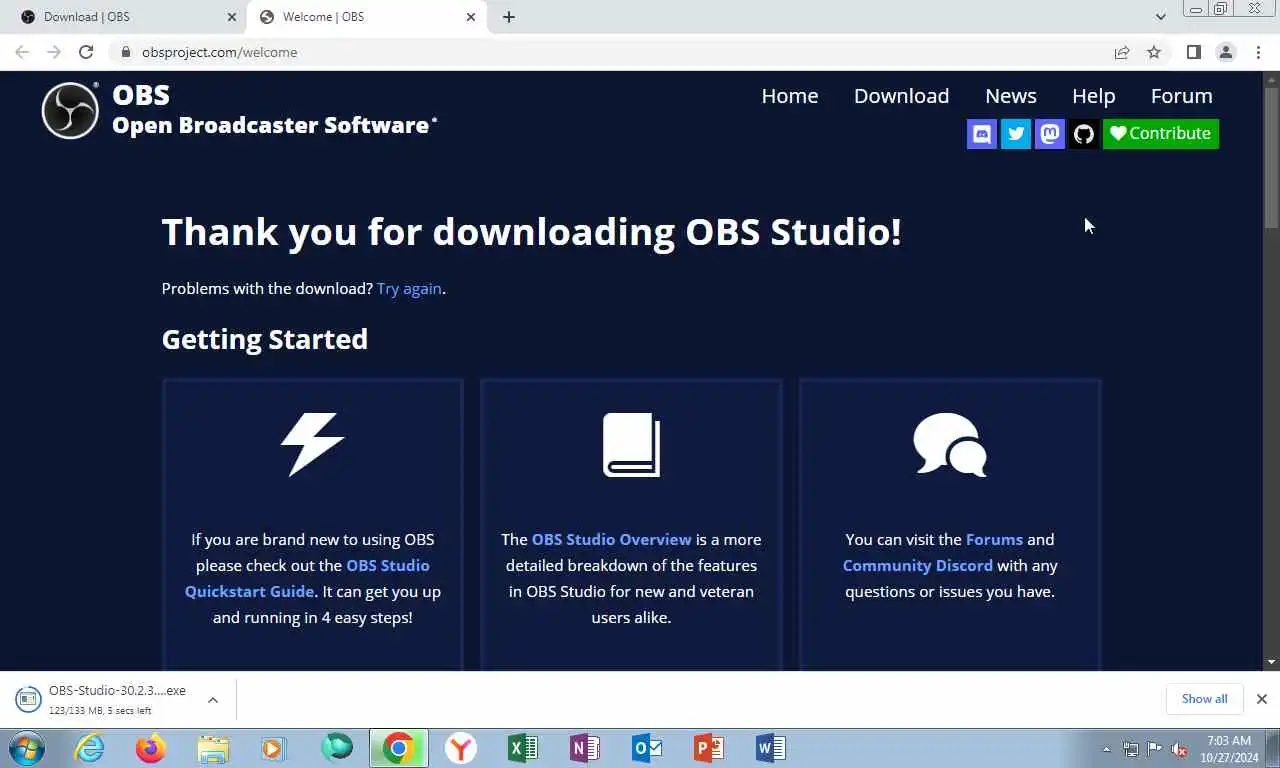Open the OBS Discord icon link

coord(982,134)
